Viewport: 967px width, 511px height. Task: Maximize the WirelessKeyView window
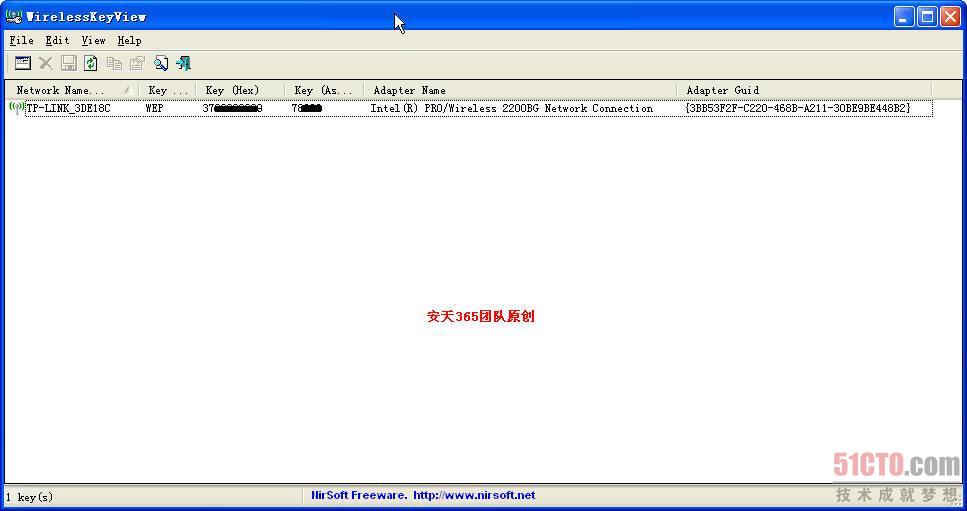[x=927, y=17]
